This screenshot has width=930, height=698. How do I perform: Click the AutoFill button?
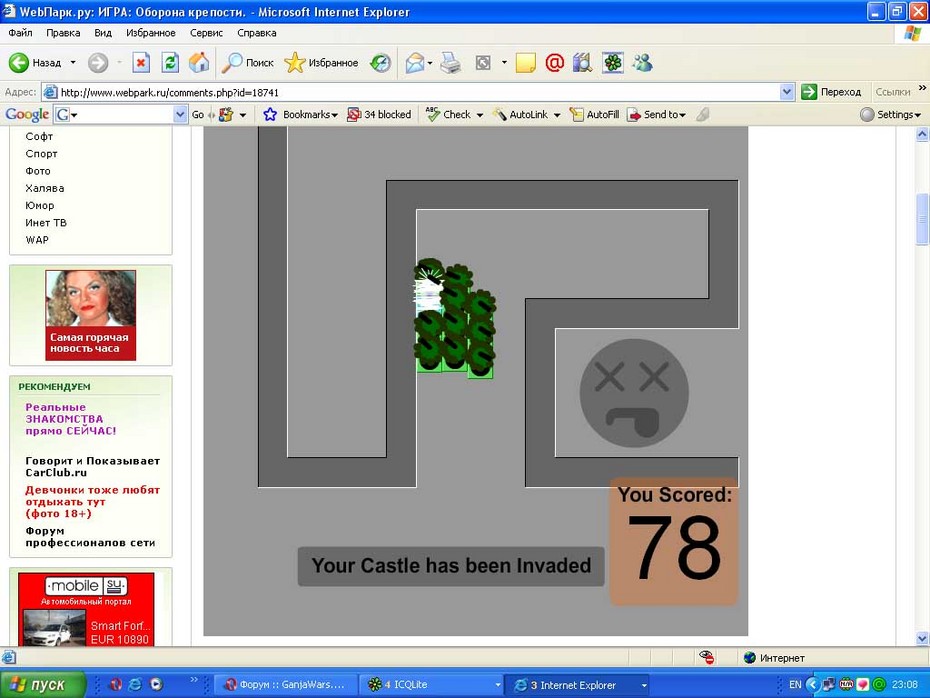[x=594, y=114]
